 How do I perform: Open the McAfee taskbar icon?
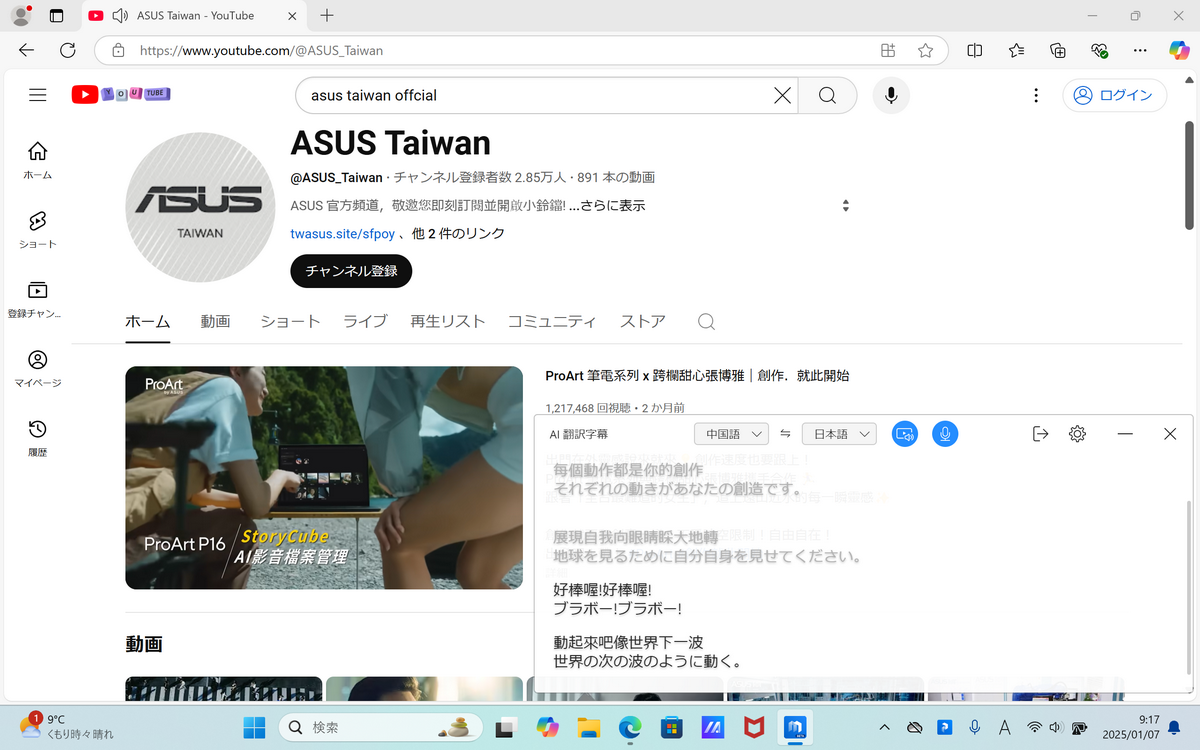754,727
